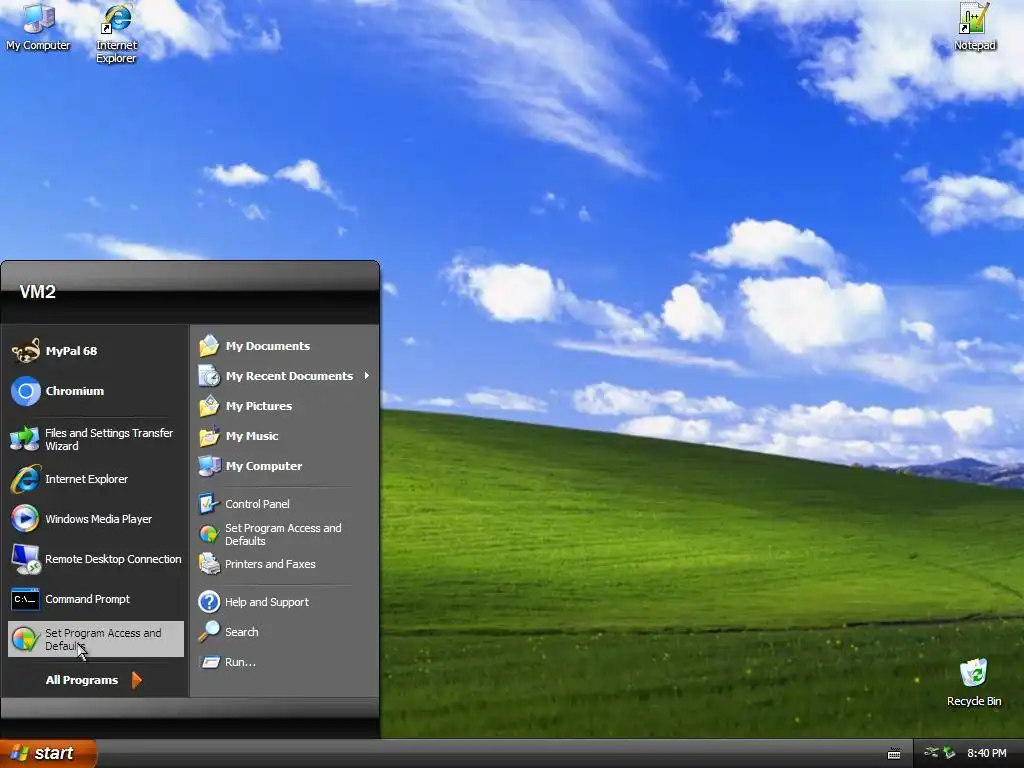Click the network connection tray icon
The width and height of the screenshot is (1024, 768).
point(931,753)
